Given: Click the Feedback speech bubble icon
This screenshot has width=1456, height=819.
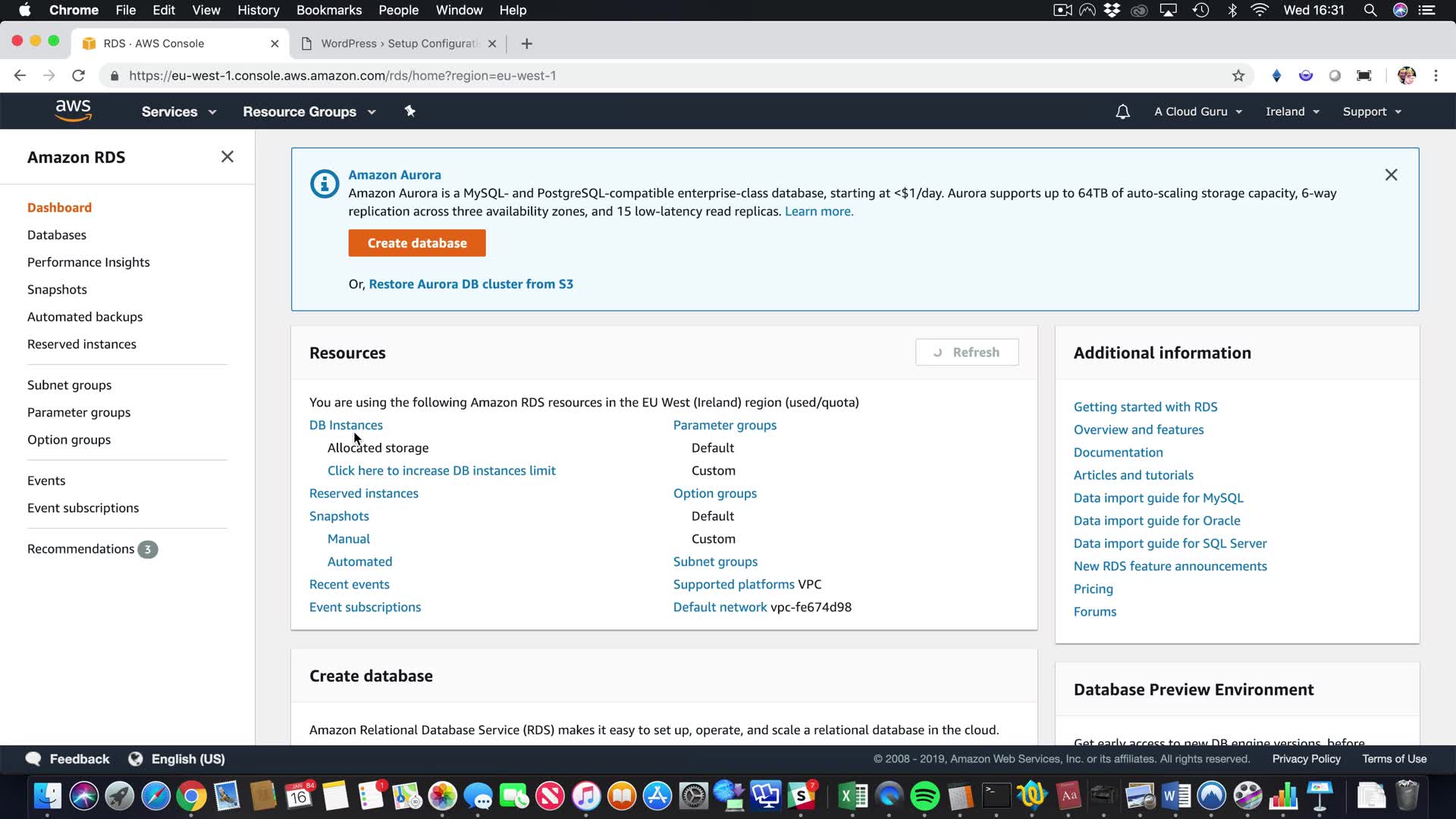Looking at the screenshot, I should pos(33,759).
